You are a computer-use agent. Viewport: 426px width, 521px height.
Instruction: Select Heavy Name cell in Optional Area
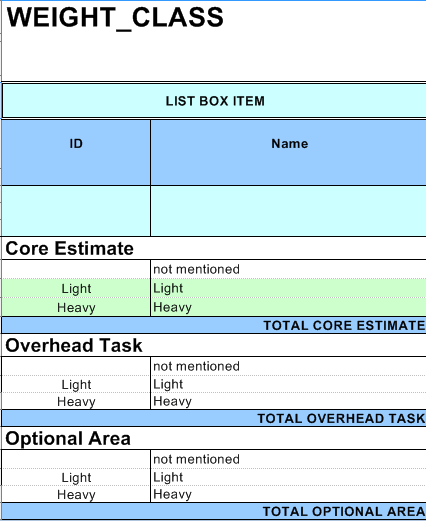[x=289, y=494]
